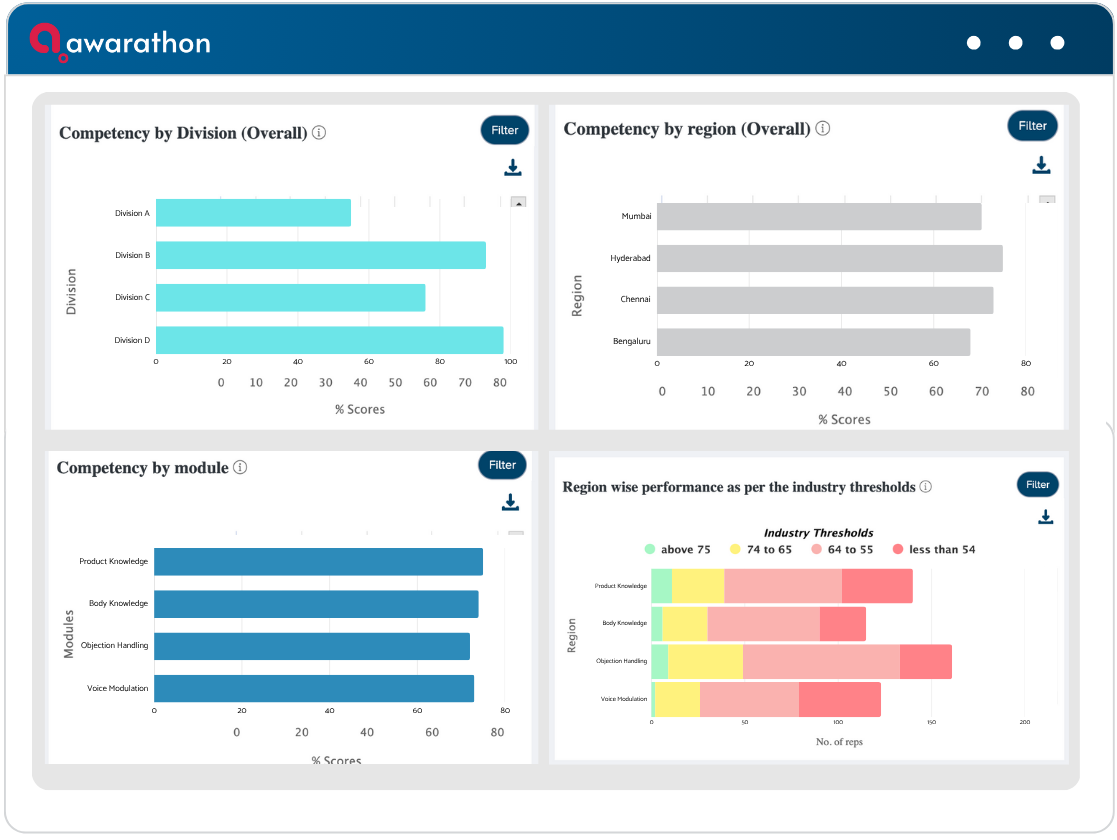Filter the Competency by Division chart
This screenshot has height=840, width=1117.
point(504,130)
